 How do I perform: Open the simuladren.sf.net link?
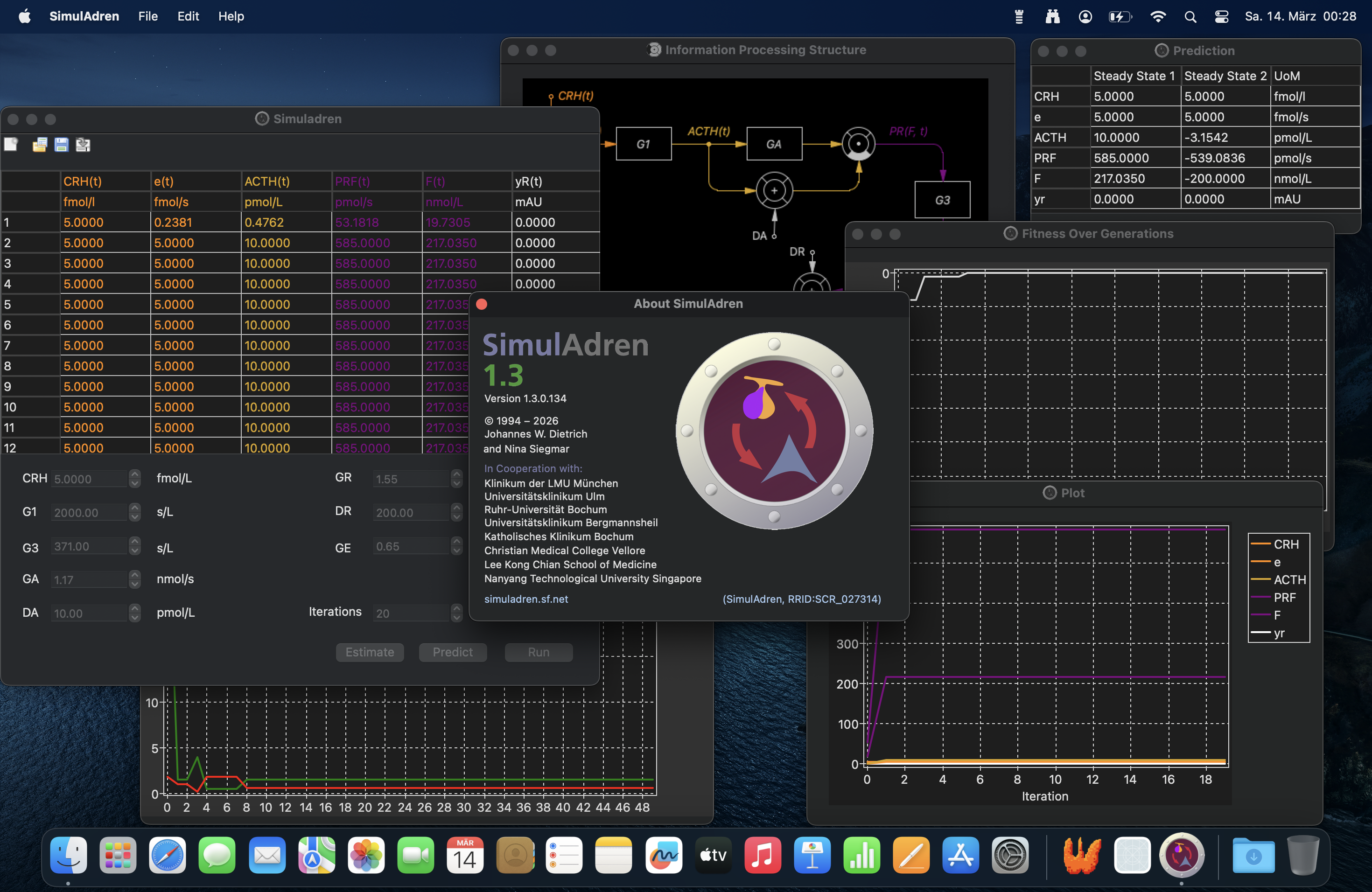[526, 599]
